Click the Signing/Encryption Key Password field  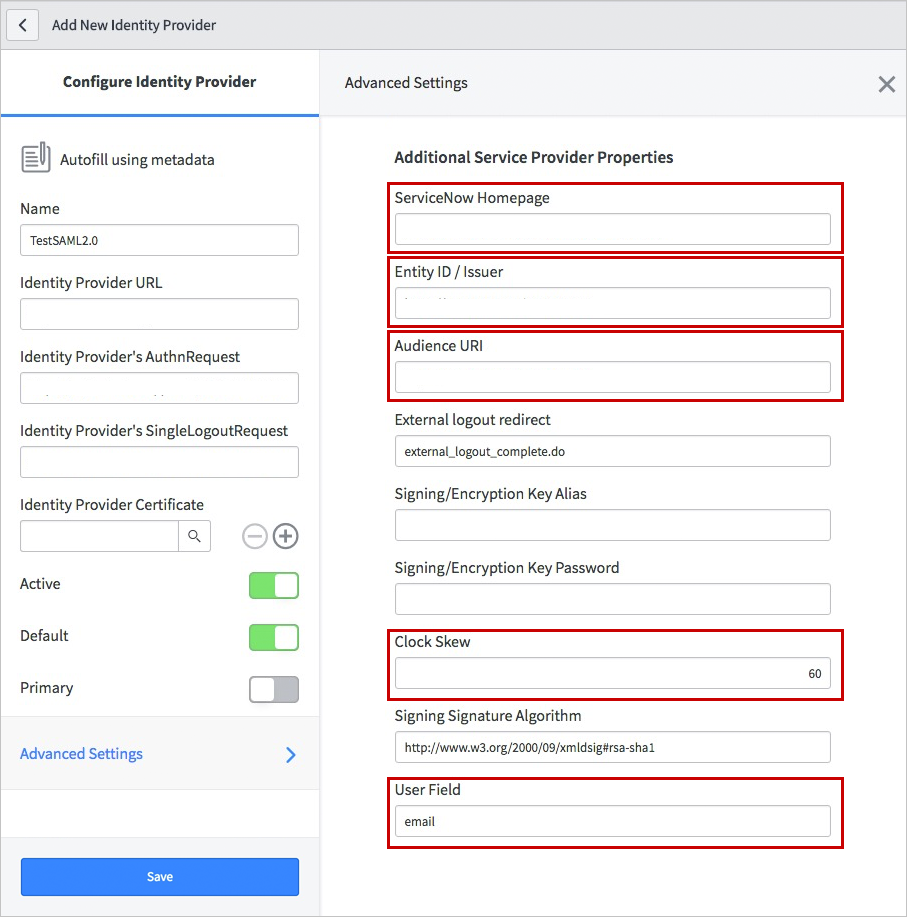click(x=612, y=599)
